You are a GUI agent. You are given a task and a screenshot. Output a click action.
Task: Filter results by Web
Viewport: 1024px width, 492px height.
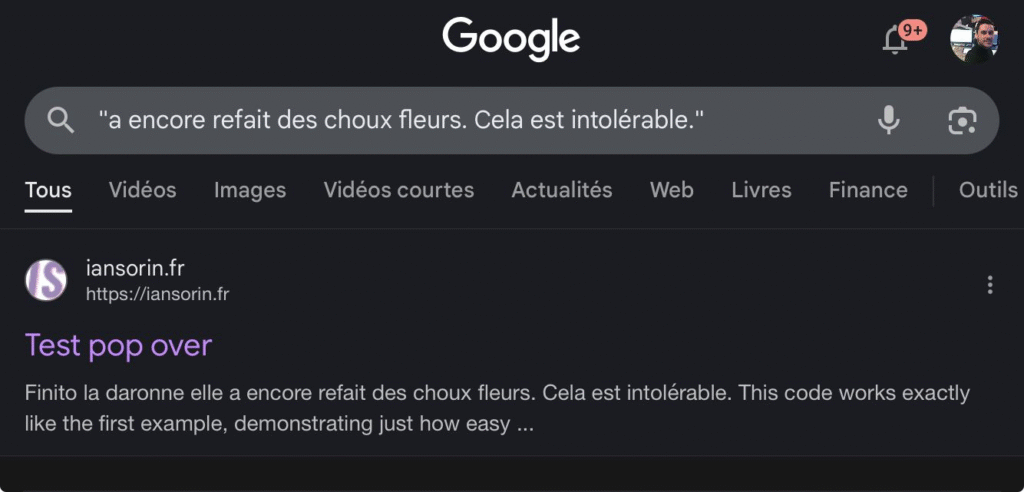click(671, 190)
